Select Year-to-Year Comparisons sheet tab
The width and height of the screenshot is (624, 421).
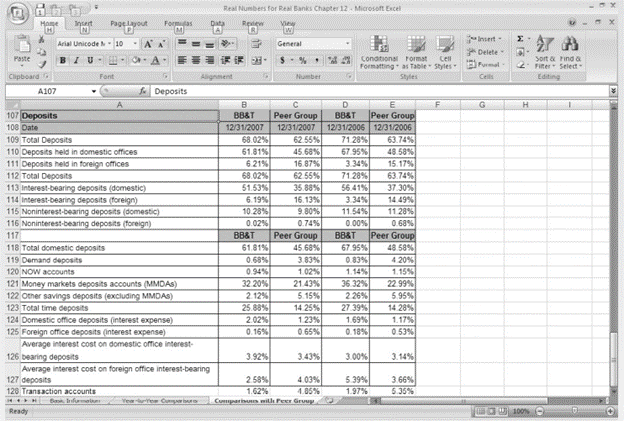(x=159, y=401)
